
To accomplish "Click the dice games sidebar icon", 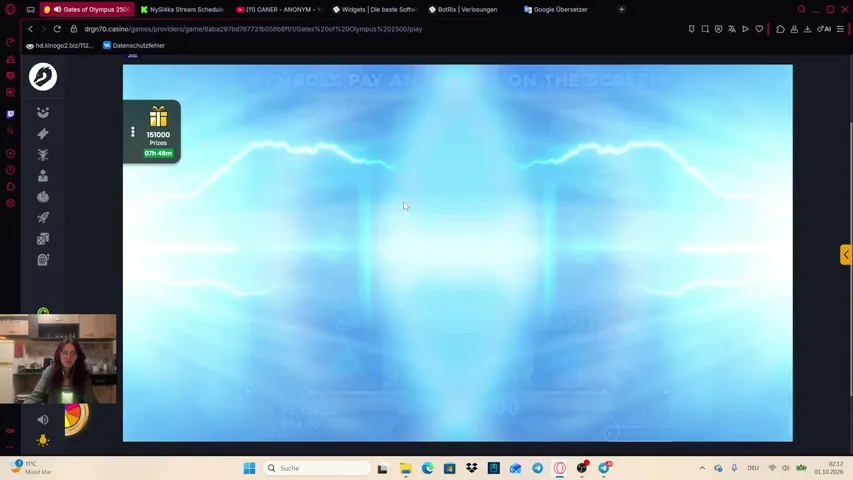I will click(43, 238).
